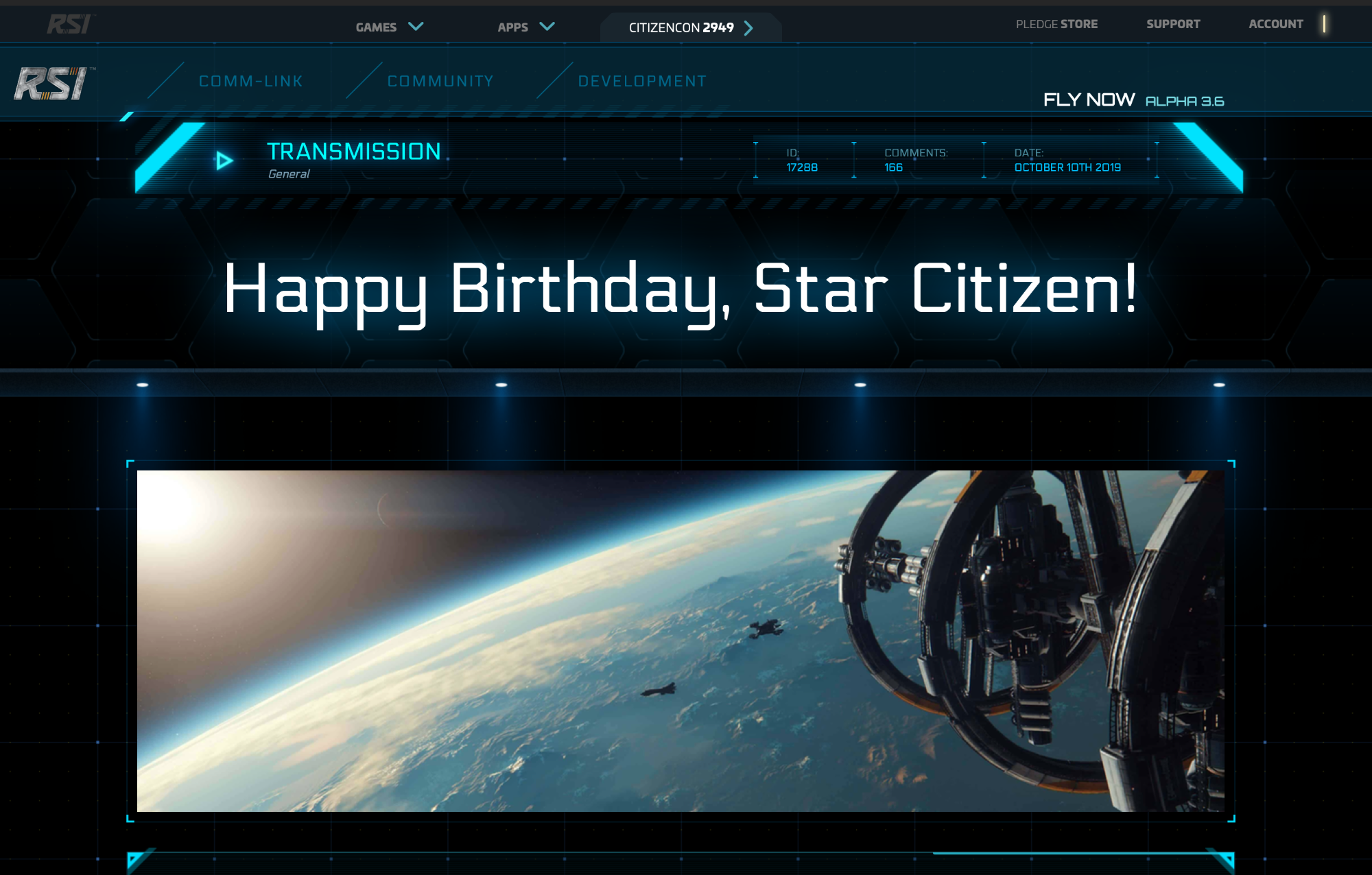Image resolution: width=1372 pixels, height=875 pixels.
Task: Click the small RSI logo in top bar
Action: pos(69,24)
